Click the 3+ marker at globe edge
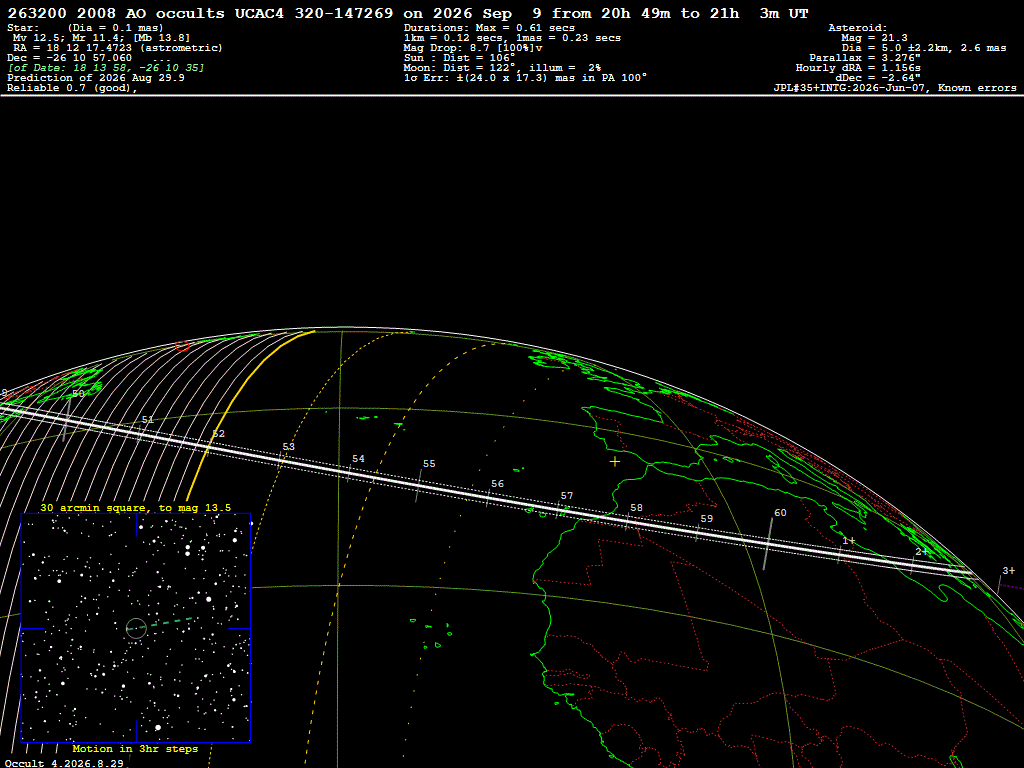This screenshot has width=1024, height=768. [1008, 571]
